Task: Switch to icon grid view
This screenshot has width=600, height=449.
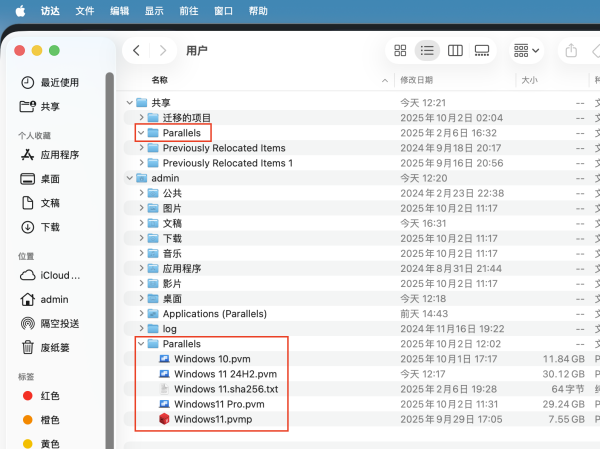Action: tap(400, 50)
